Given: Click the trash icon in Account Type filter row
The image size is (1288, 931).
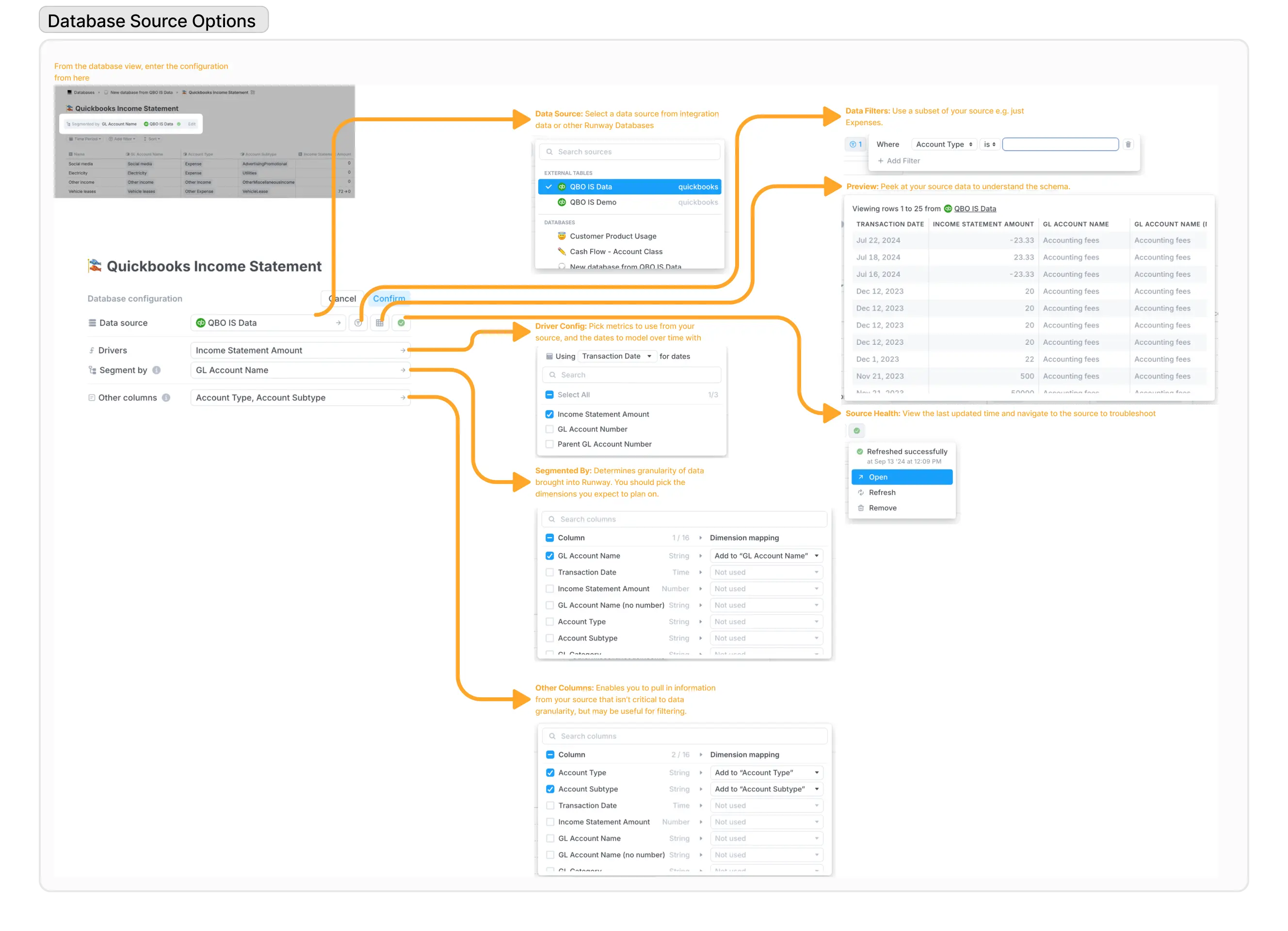Looking at the screenshot, I should pos(1128,145).
